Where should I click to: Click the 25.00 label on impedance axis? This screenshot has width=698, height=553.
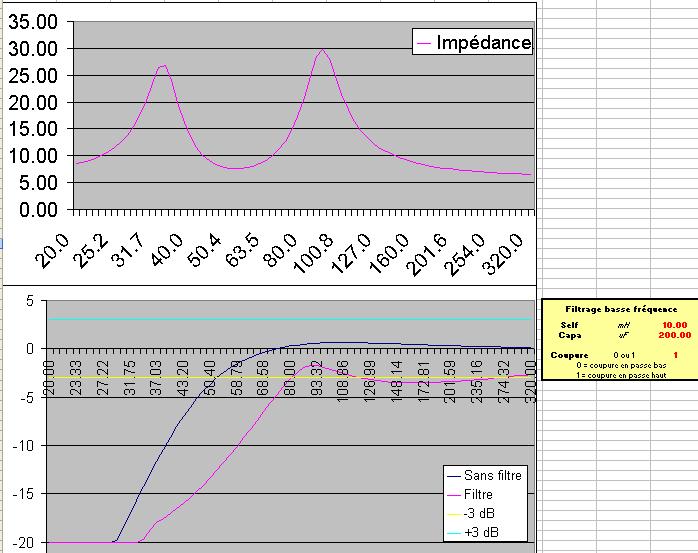coord(33,76)
